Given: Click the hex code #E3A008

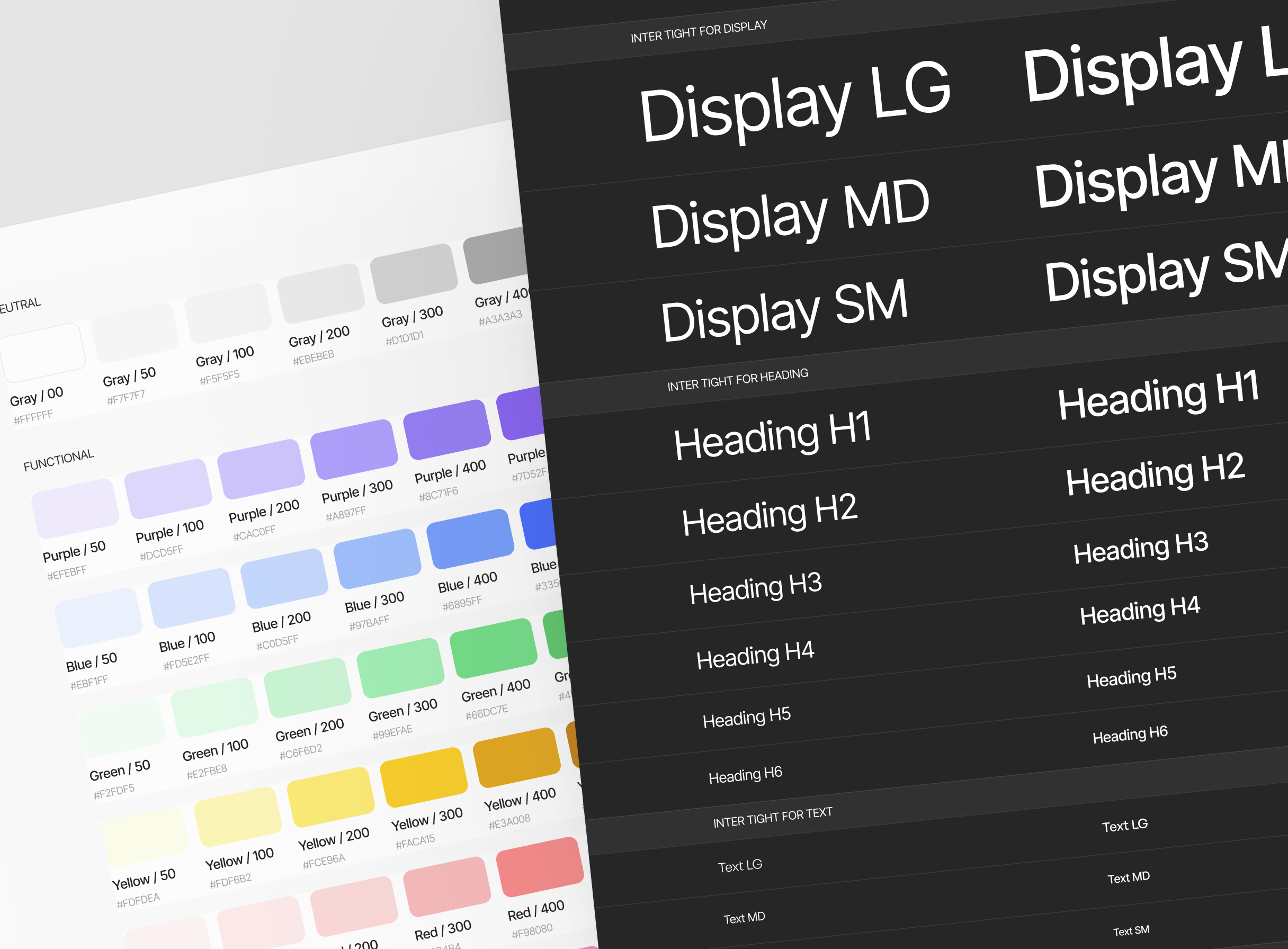Looking at the screenshot, I should coord(509,821).
